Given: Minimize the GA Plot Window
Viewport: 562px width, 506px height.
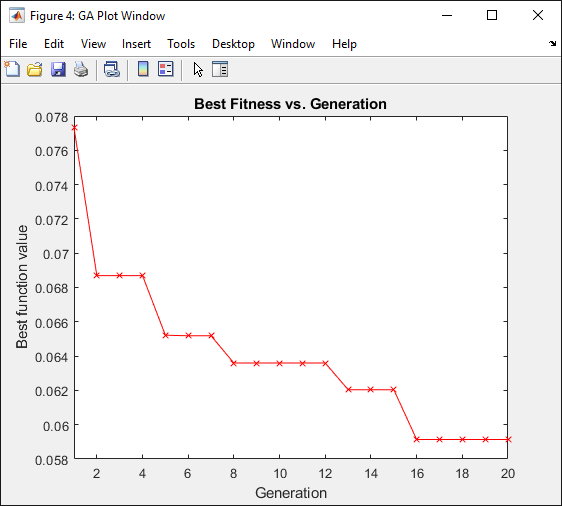Looking at the screenshot, I should 447,15.
